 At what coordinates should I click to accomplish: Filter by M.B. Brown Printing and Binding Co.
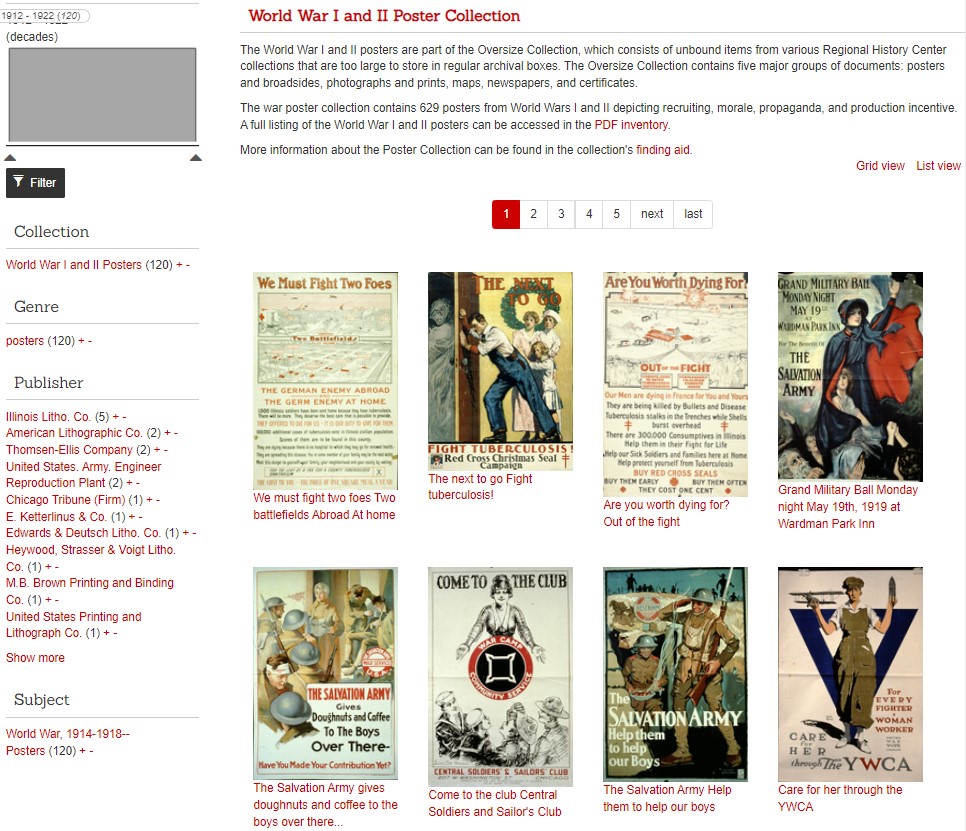pyautogui.click(x=89, y=591)
